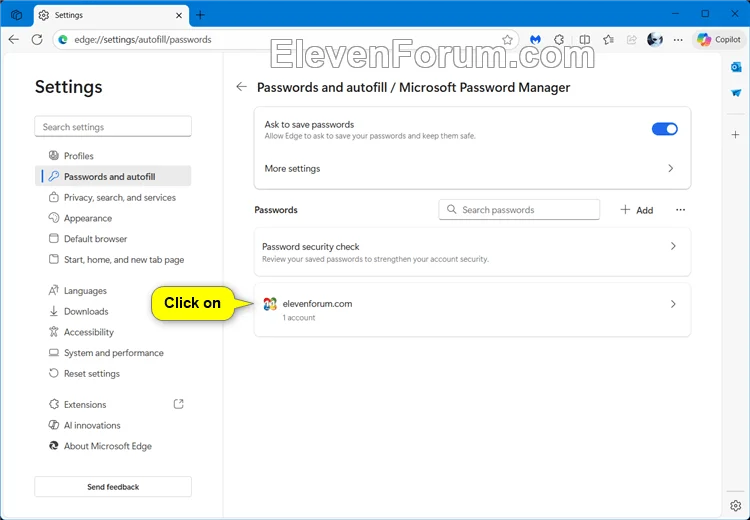Image resolution: width=750 pixels, height=520 pixels.
Task: Open the workspaces icon in title bar
Action: click(16, 15)
